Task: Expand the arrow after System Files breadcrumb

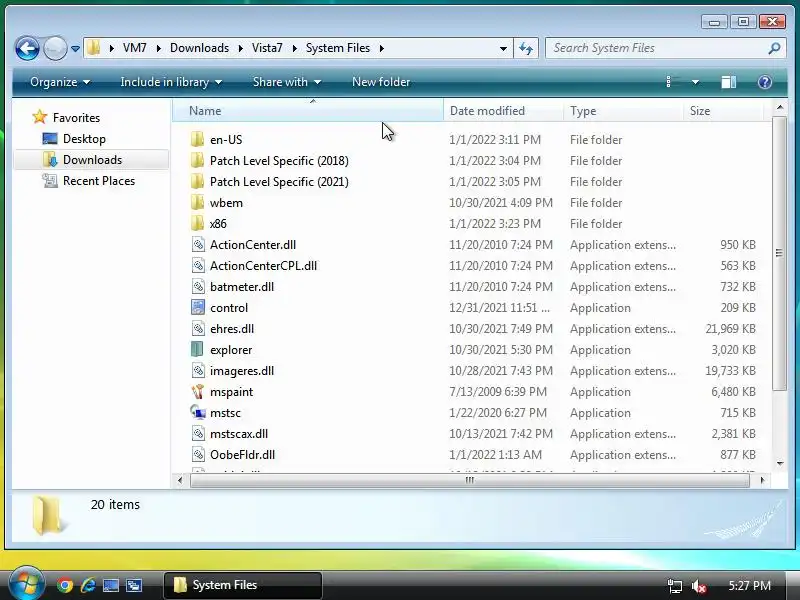Action: point(381,48)
